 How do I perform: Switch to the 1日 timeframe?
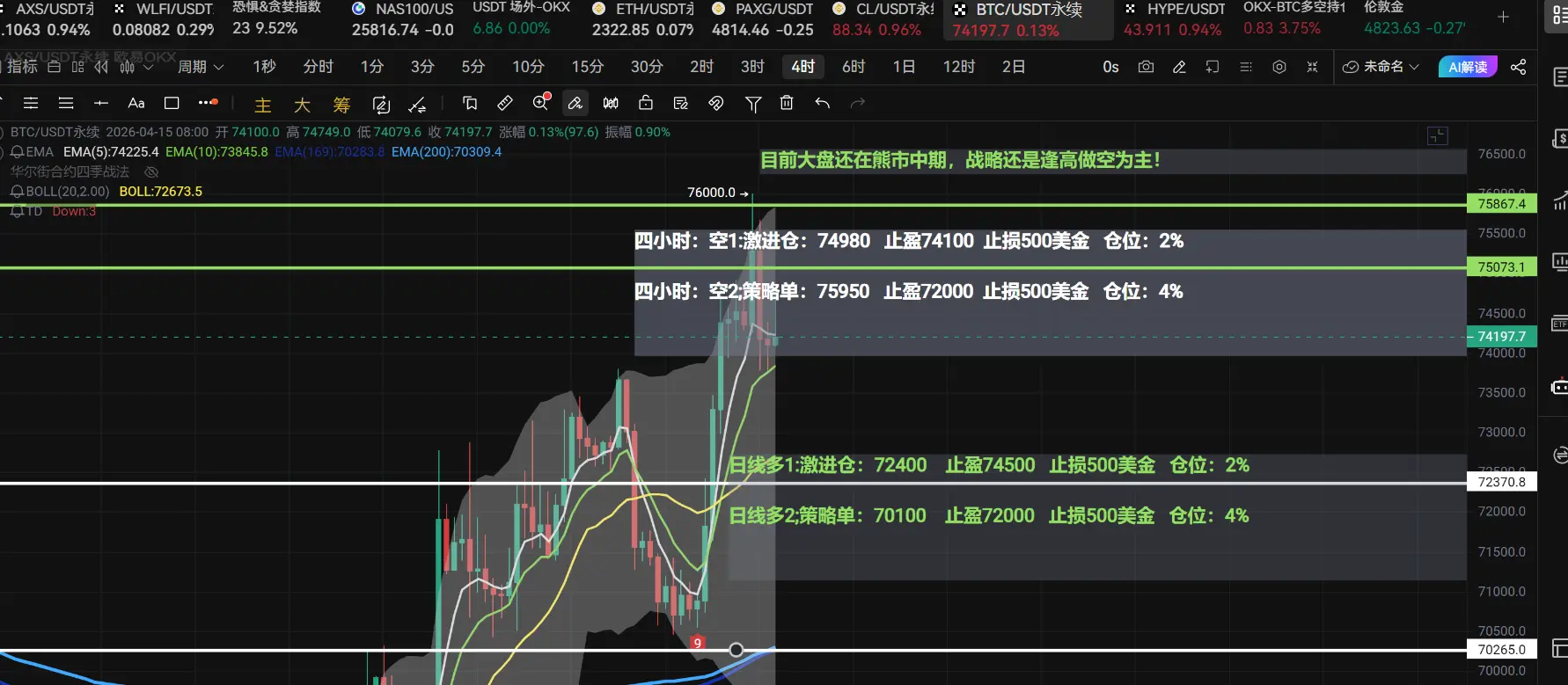point(904,67)
